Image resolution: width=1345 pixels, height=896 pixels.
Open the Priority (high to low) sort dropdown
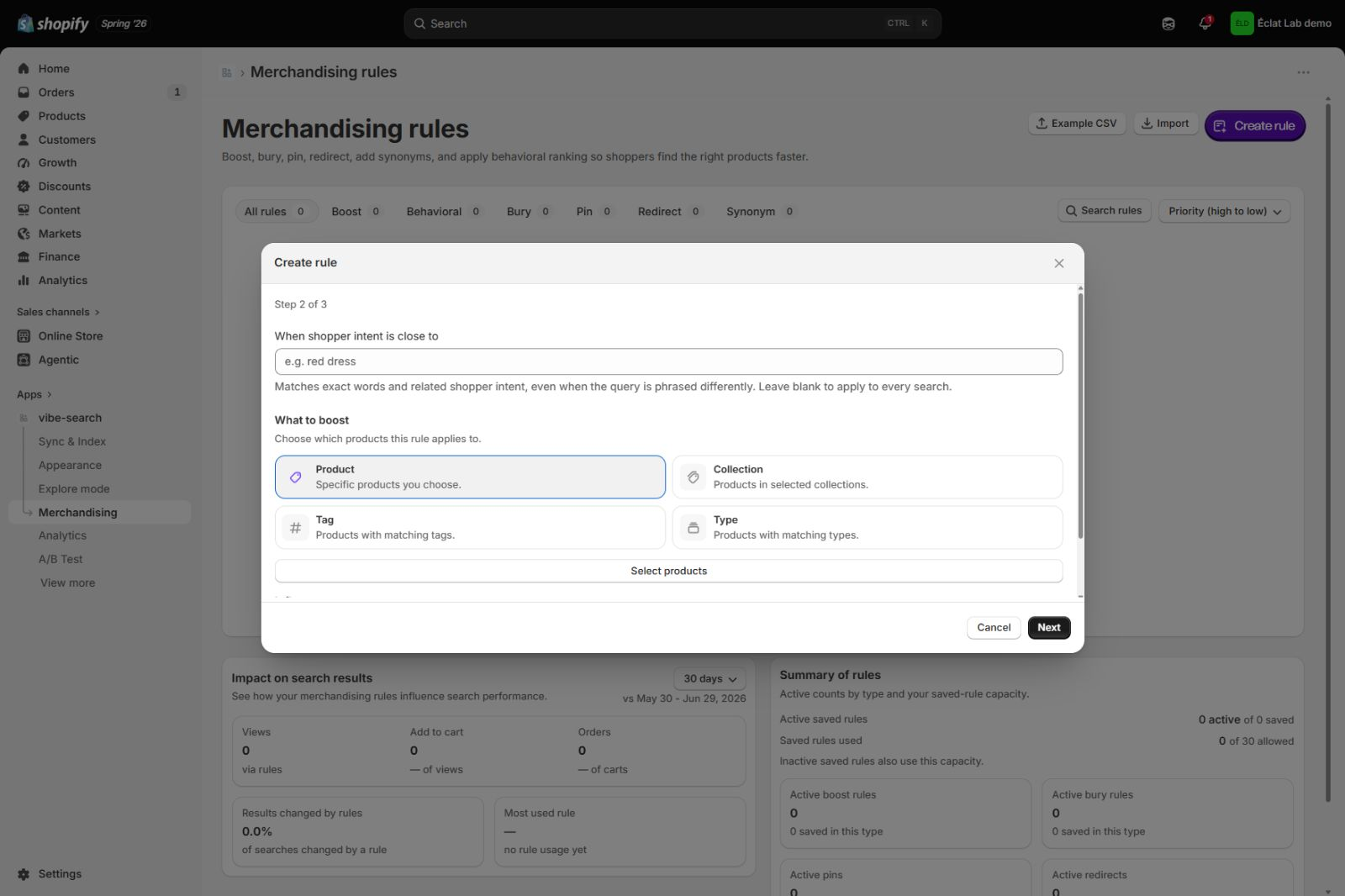coord(1224,211)
